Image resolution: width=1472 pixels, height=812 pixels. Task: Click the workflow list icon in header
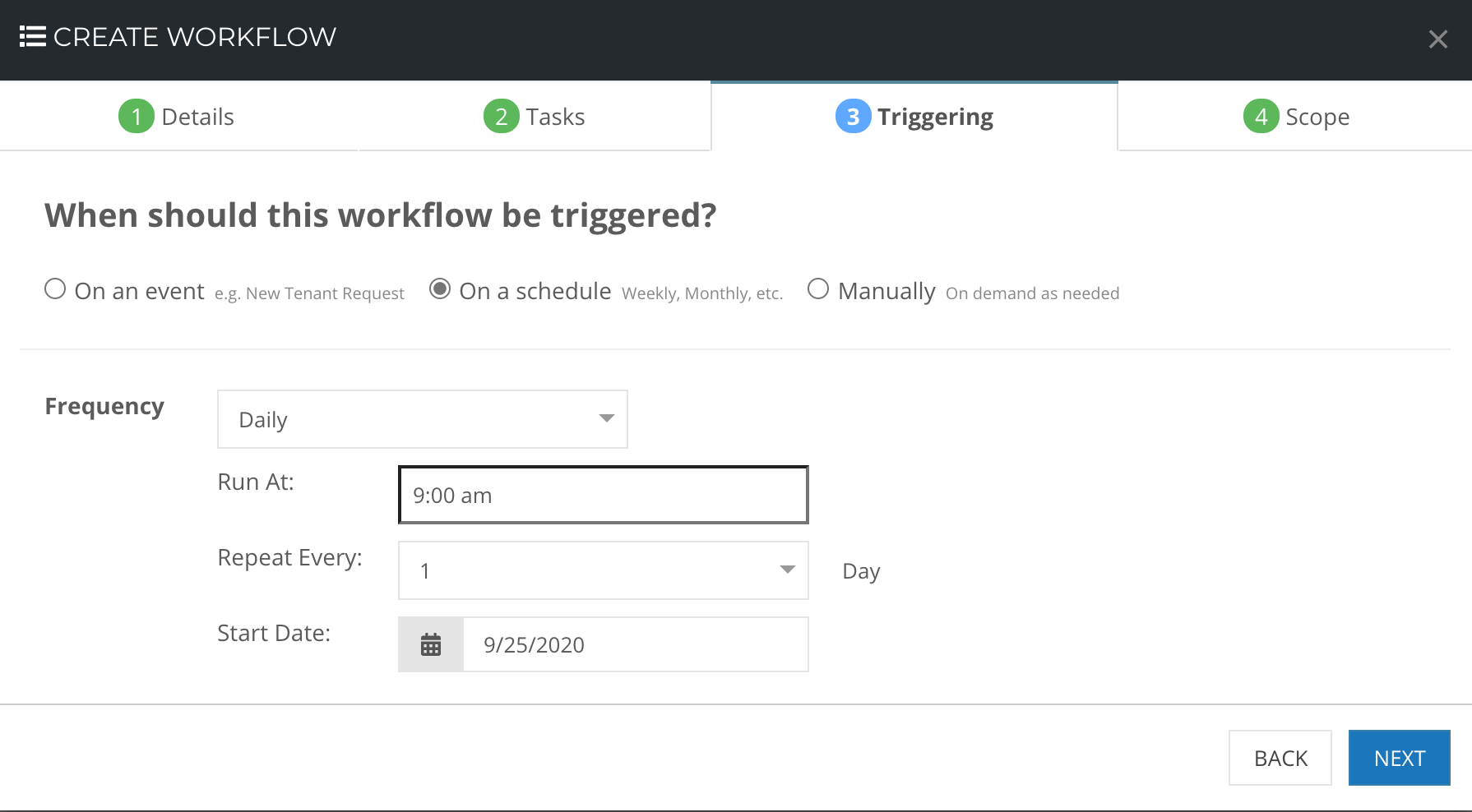point(33,37)
